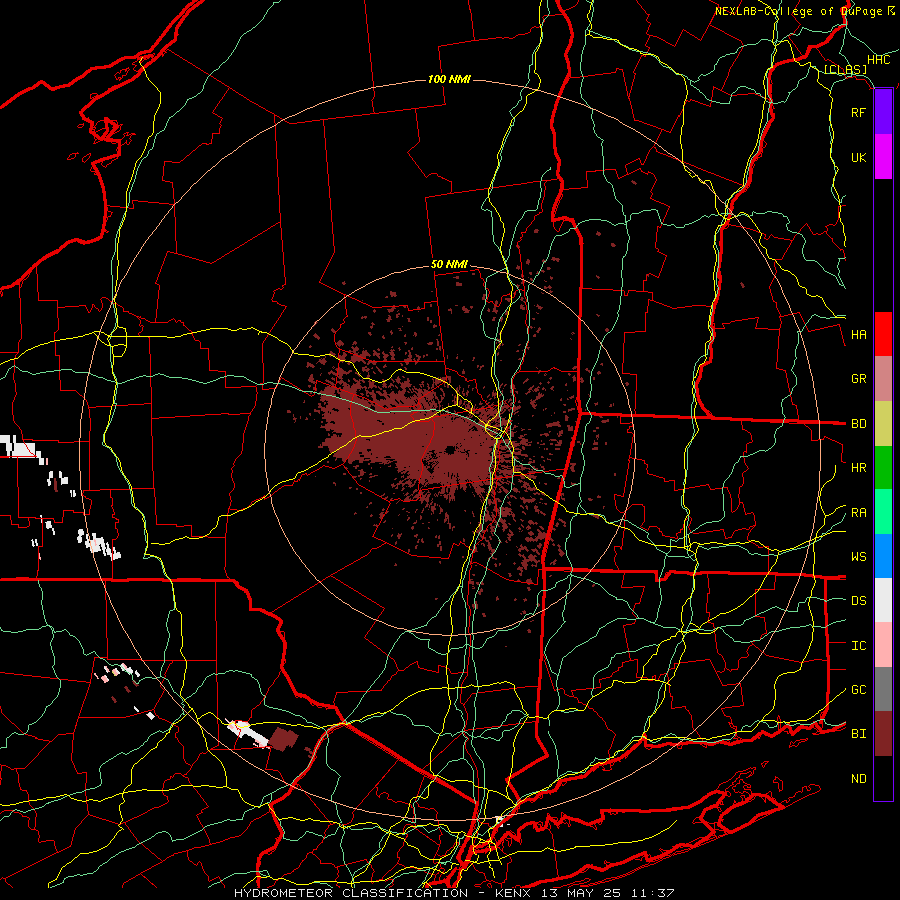900x900 pixels.
Task: Click the RA light green legend swatch
Action: 883,512
